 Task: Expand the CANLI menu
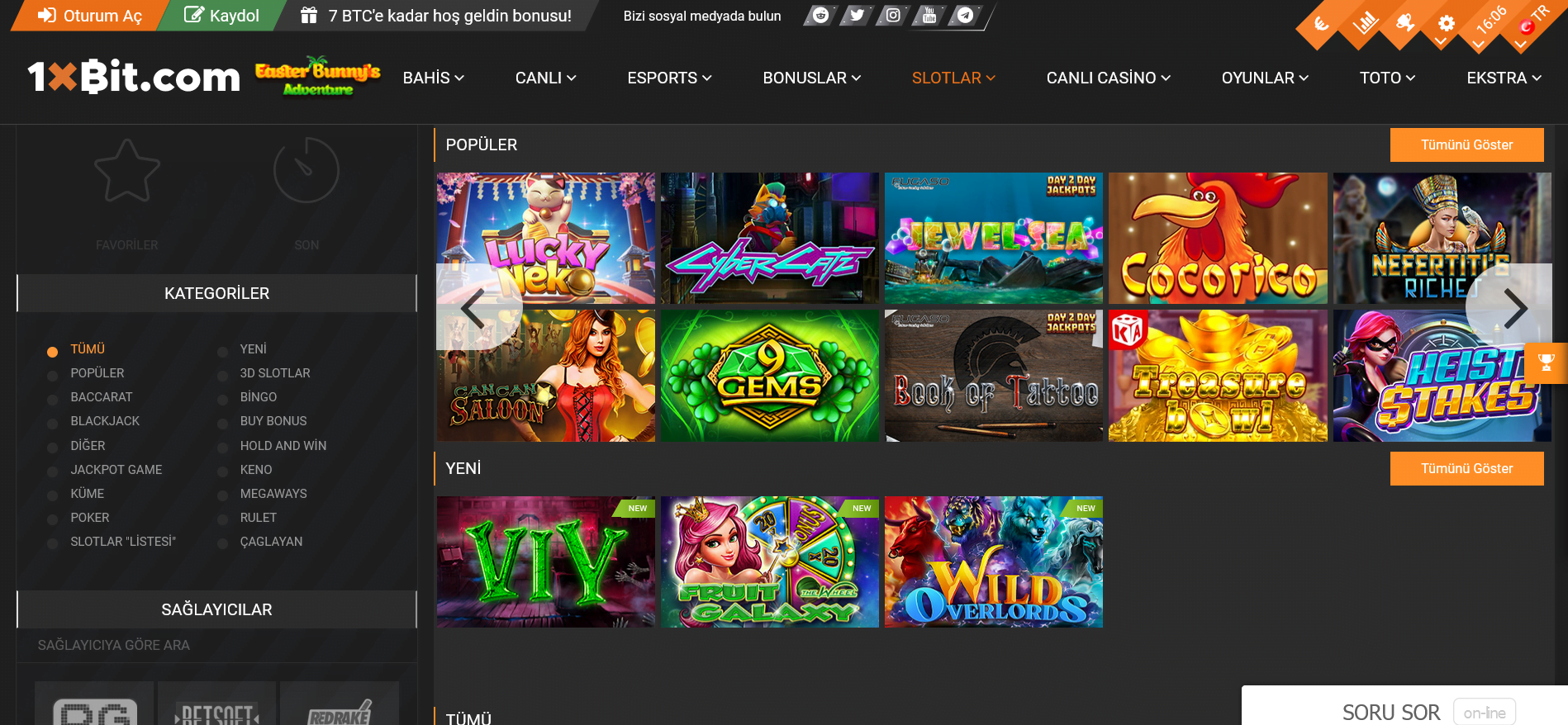click(546, 78)
